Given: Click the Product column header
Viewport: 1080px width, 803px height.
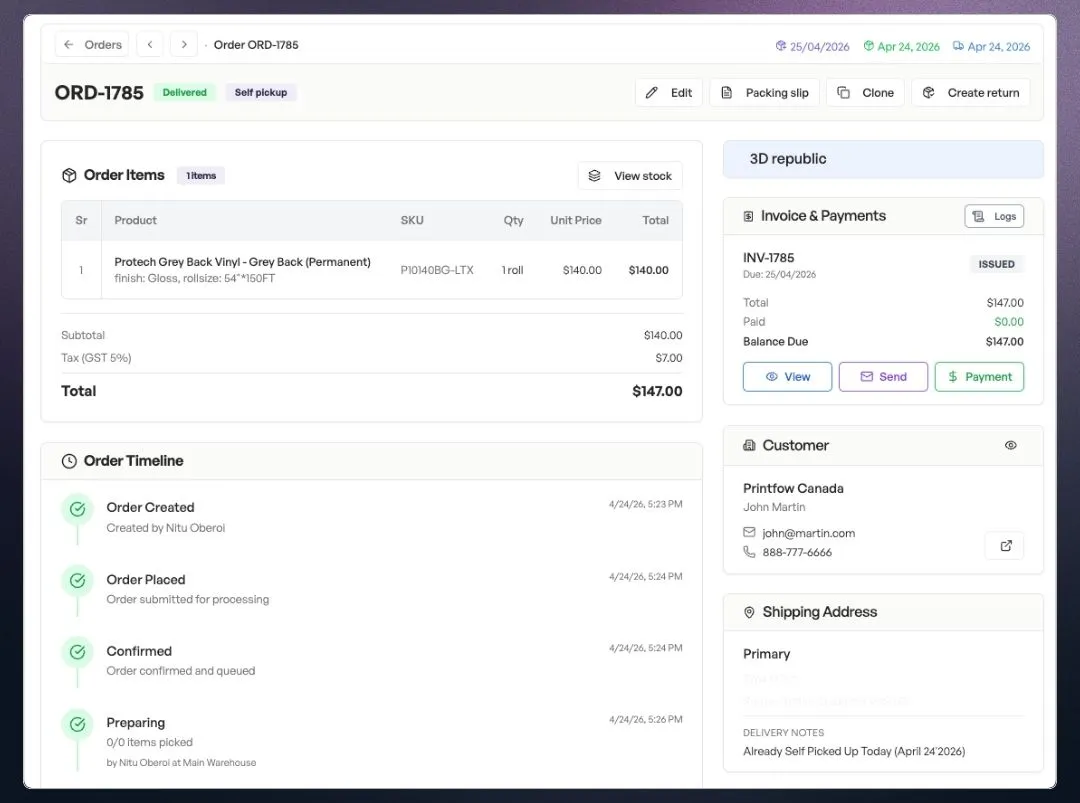Looking at the screenshot, I should click(136, 220).
